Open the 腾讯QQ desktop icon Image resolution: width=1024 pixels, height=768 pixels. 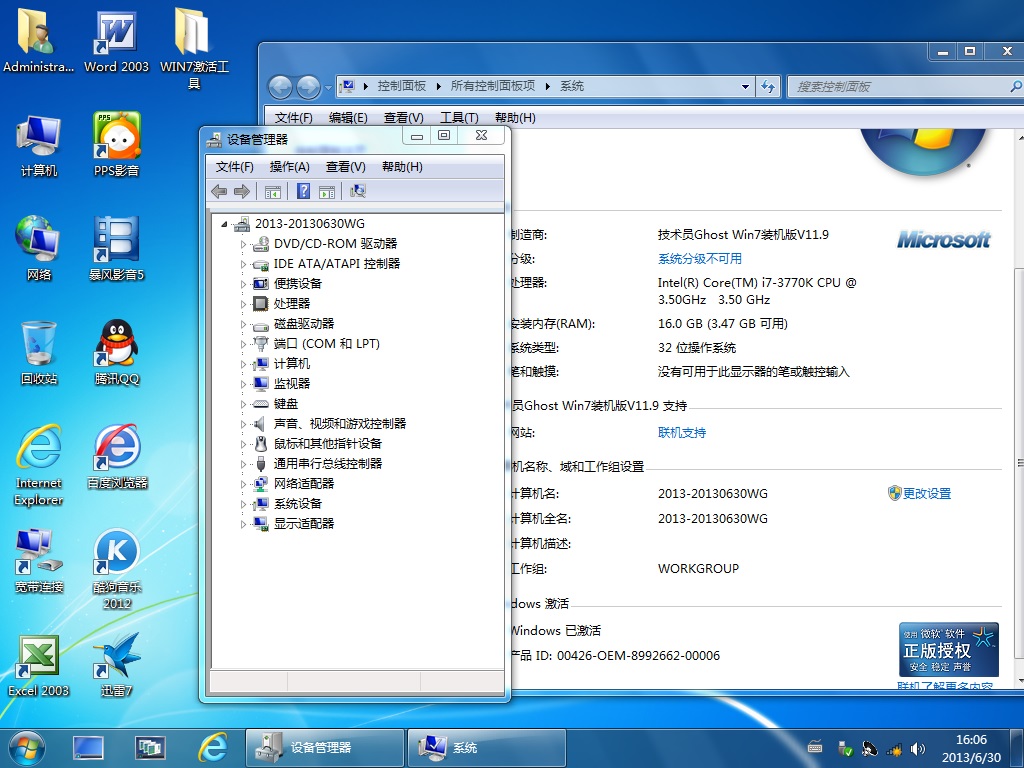point(117,353)
